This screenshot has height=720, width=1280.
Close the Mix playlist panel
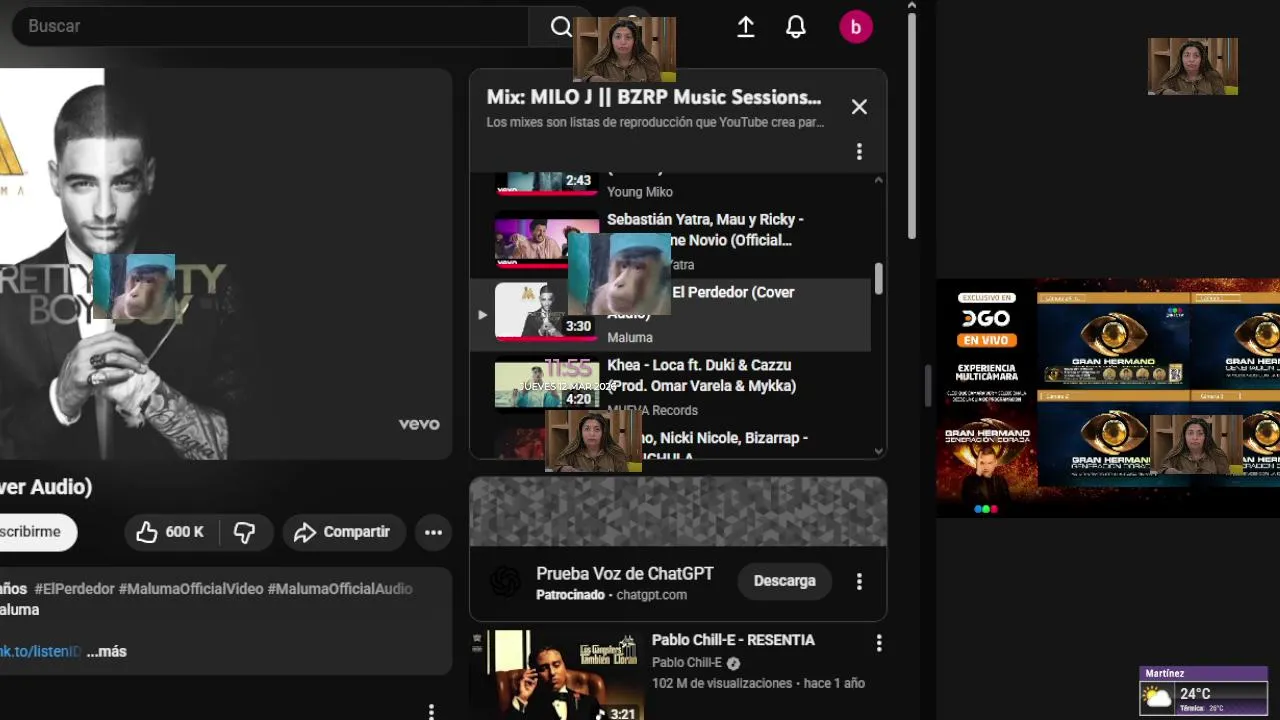pyautogui.click(x=859, y=107)
